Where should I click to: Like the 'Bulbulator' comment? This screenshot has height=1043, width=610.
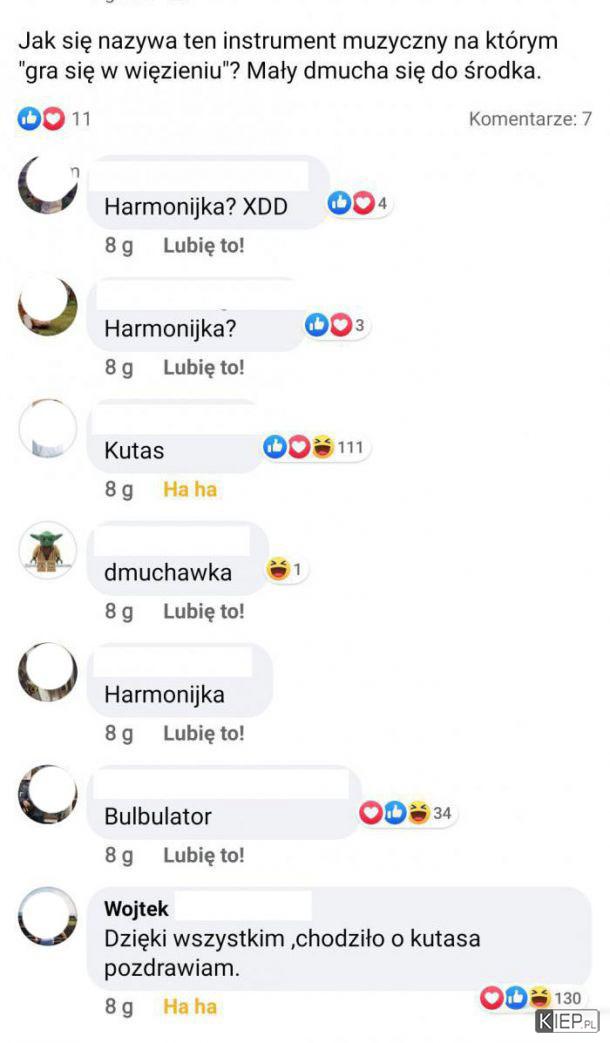pyautogui.click(x=204, y=855)
